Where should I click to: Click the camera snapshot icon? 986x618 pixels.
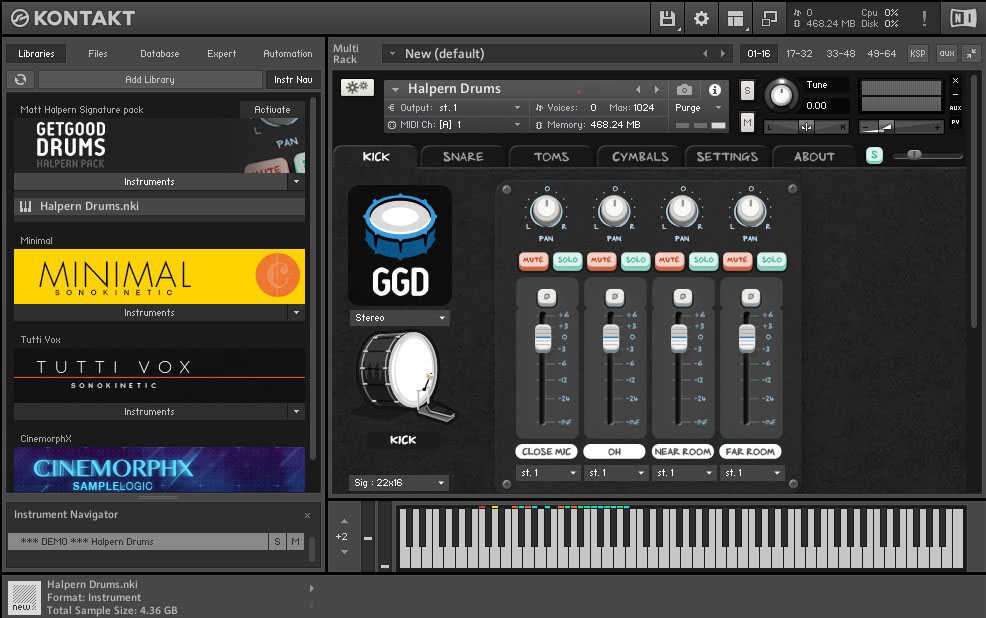pos(684,89)
